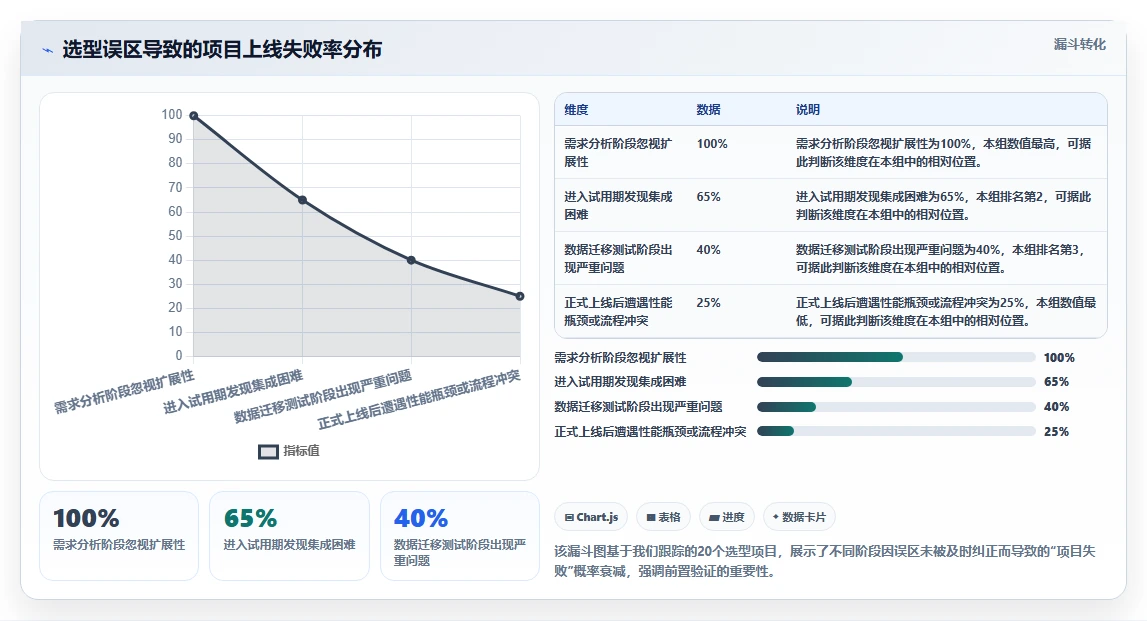Click the chart axis label 进入试用期发现集成困难
Image resolution: width=1147 pixels, height=621 pixels.
pyautogui.click(x=233, y=391)
